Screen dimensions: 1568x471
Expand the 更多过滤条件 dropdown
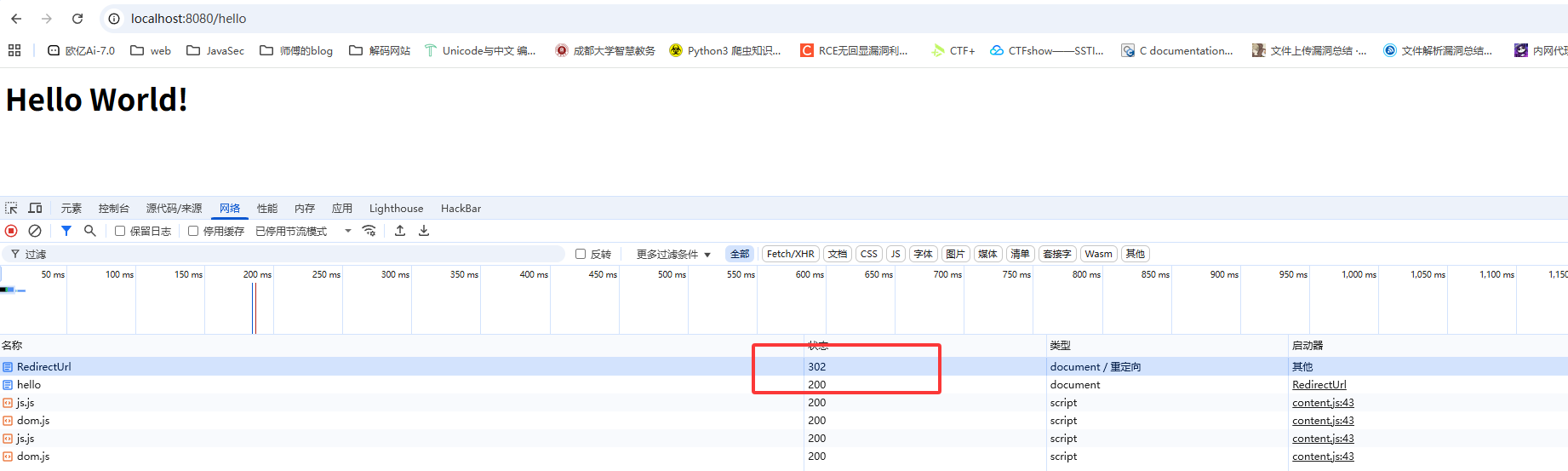click(x=672, y=254)
